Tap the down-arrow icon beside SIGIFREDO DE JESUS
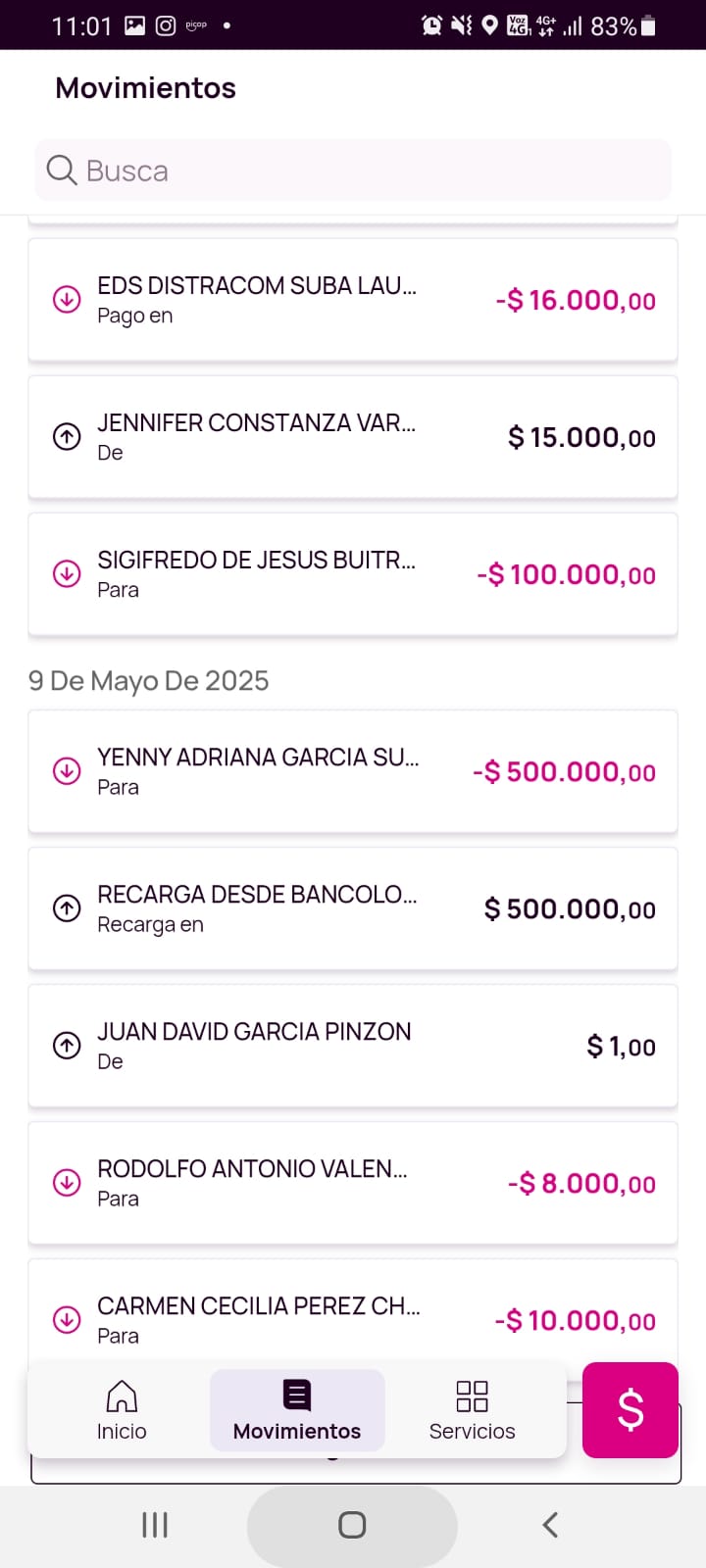Viewport: 706px width, 1568px height. click(x=67, y=573)
